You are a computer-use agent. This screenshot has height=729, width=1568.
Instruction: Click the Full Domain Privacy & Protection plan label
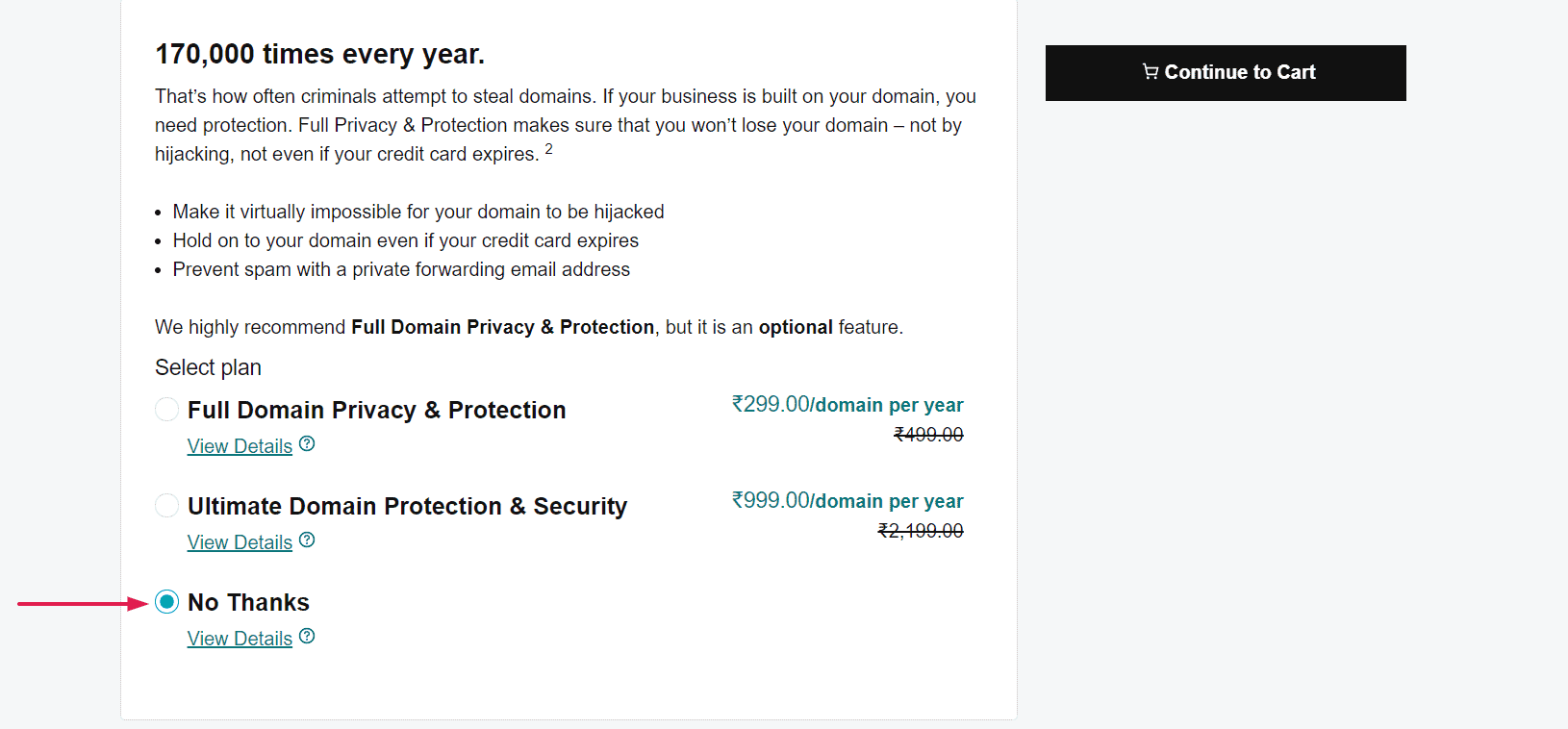(376, 411)
